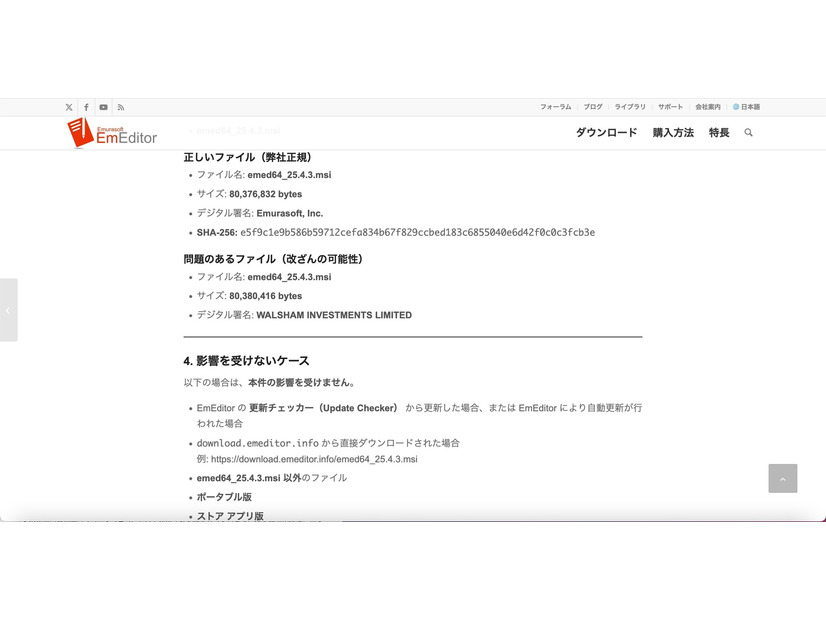This screenshot has width=826, height=620.
Task: Click the サポート link
Action: (670, 107)
